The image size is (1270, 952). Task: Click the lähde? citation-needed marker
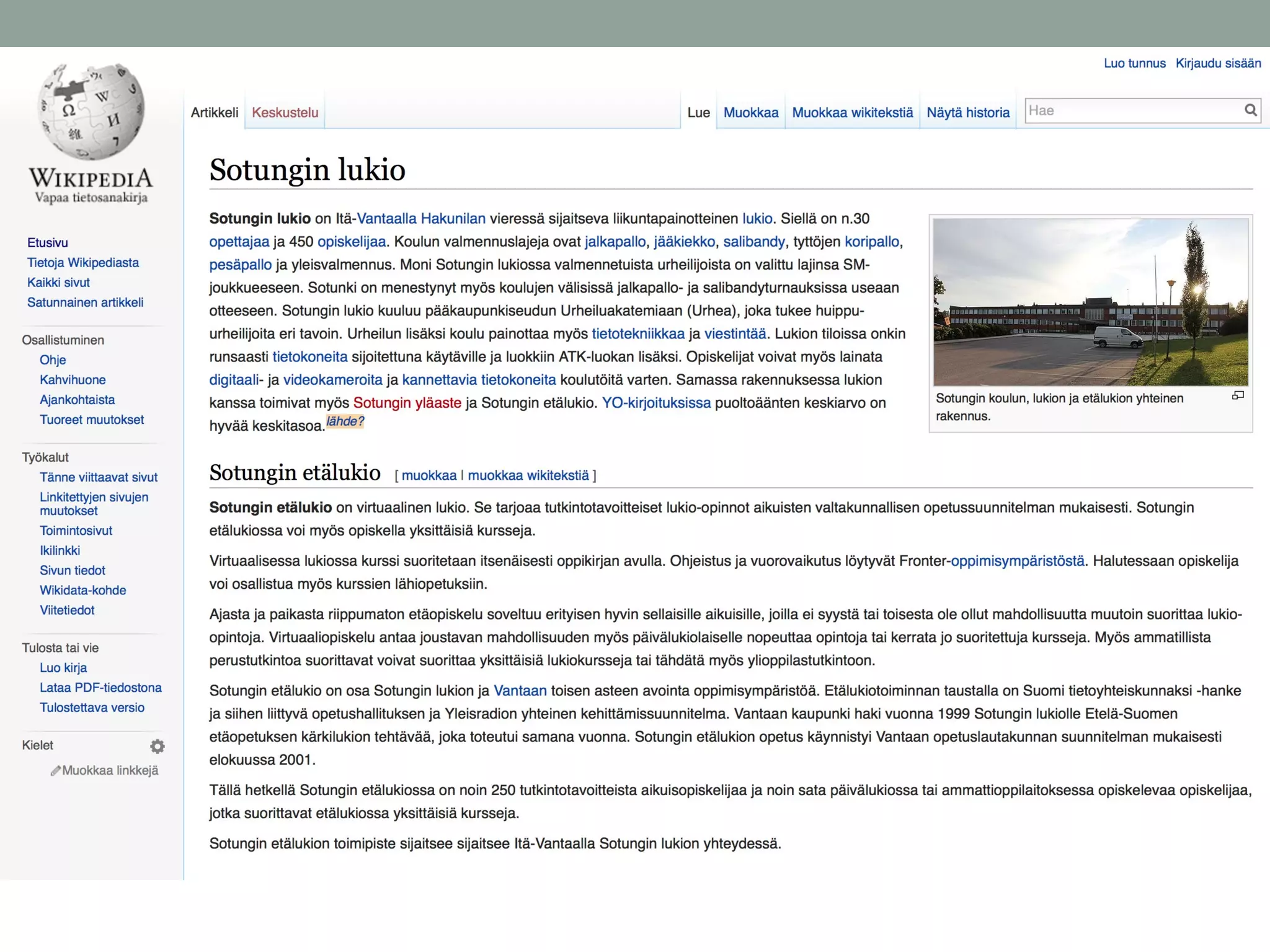(x=345, y=421)
